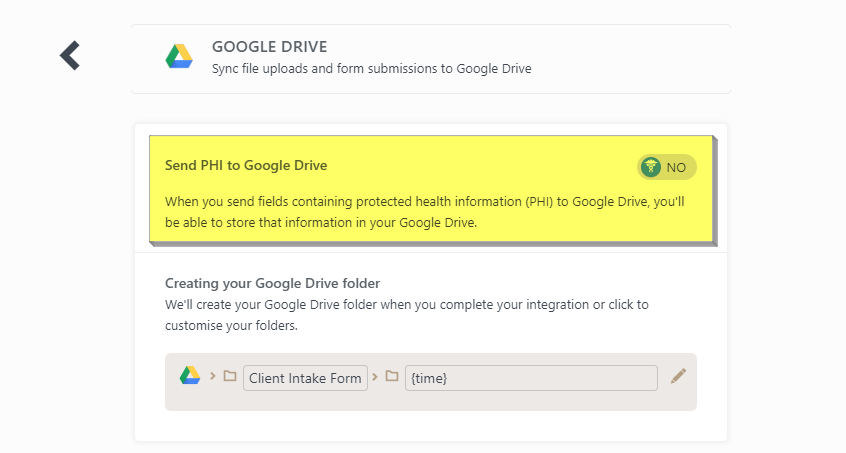Image resolution: width=846 pixels, height=453 pixels.
Task: Click the medical symbol on PHI toggle
Action: coord(652,167)
